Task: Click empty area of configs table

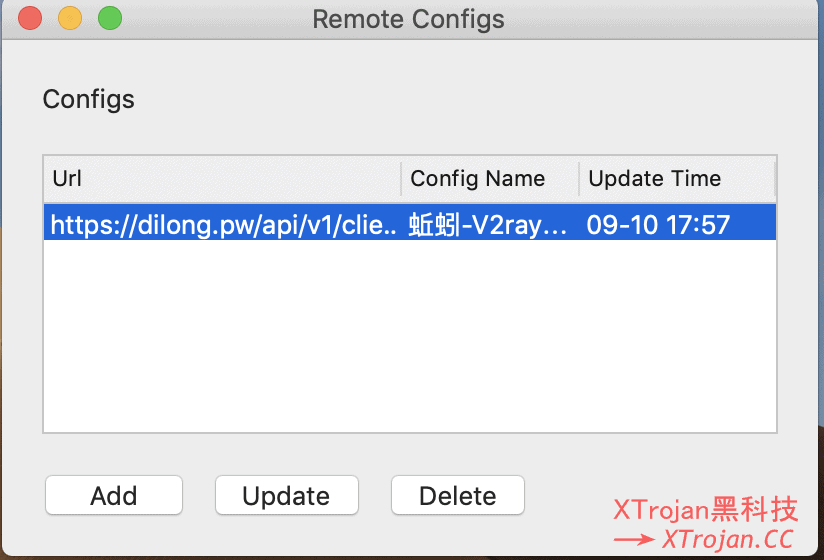Action: tap(410, 336)
